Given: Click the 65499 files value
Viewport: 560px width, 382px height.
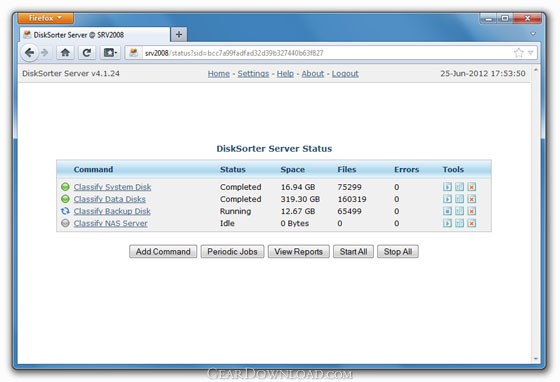Looking at the screenshot, I should pyautogui.click(x=349, y=211).
